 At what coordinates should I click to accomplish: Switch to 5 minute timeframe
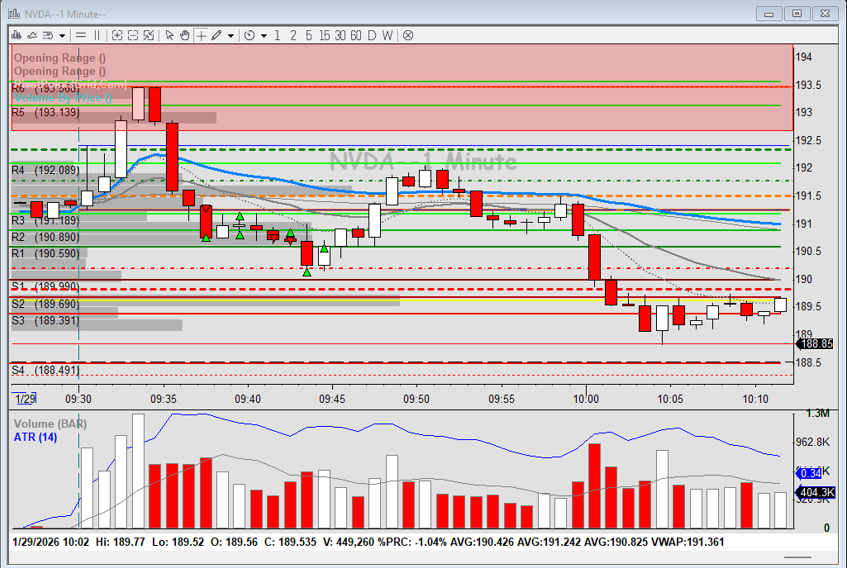308,36
